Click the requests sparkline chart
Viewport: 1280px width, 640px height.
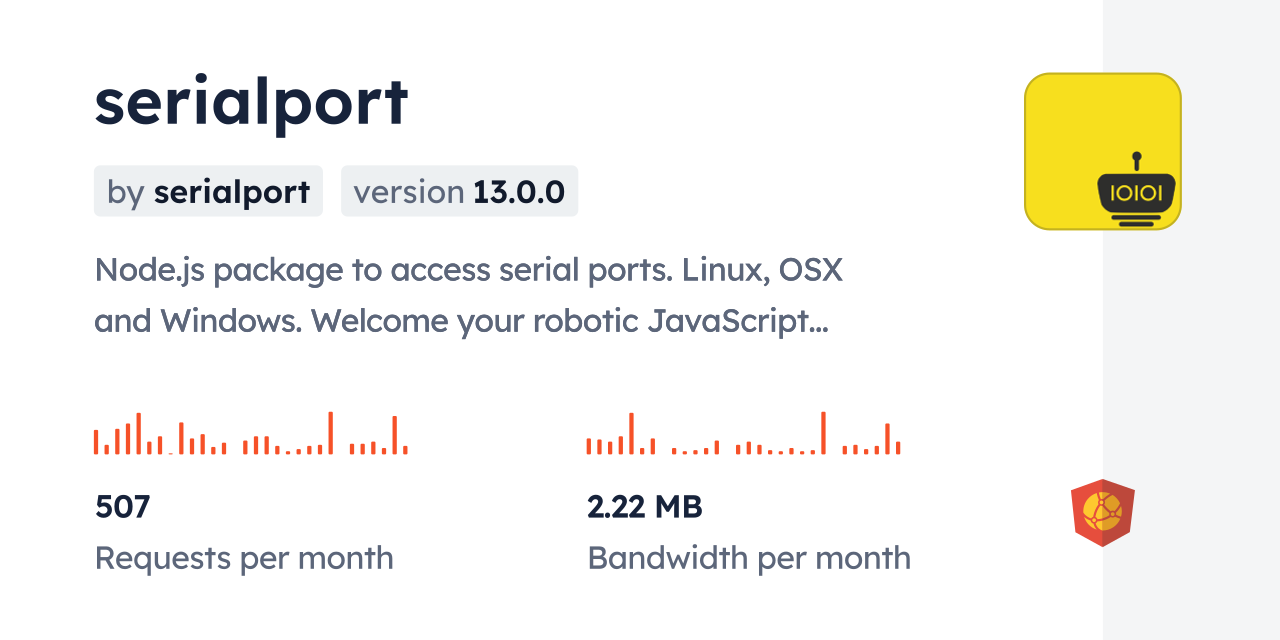point(250,434)
